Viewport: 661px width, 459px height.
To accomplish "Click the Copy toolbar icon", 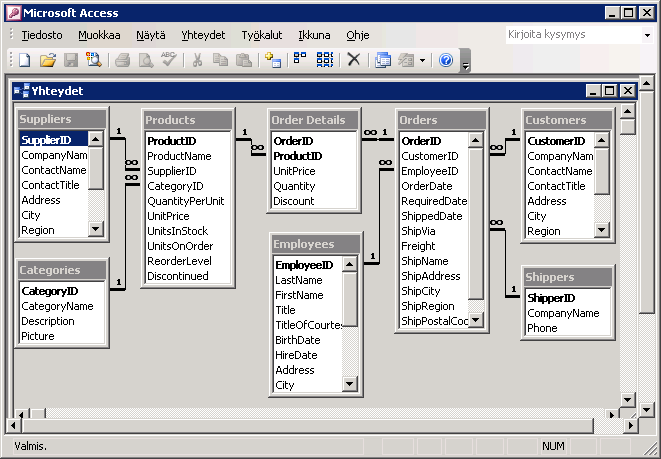I will (220, 60).
